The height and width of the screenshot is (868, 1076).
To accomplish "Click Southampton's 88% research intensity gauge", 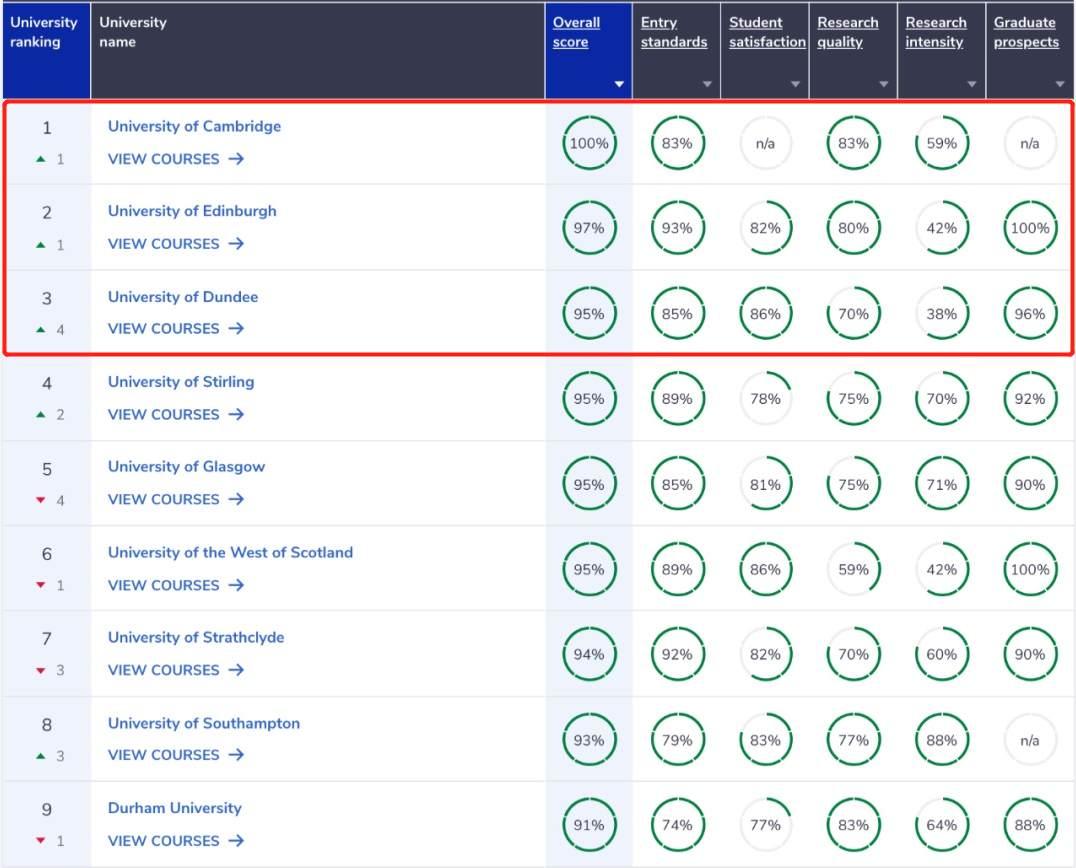I will (x=942, y=740).
